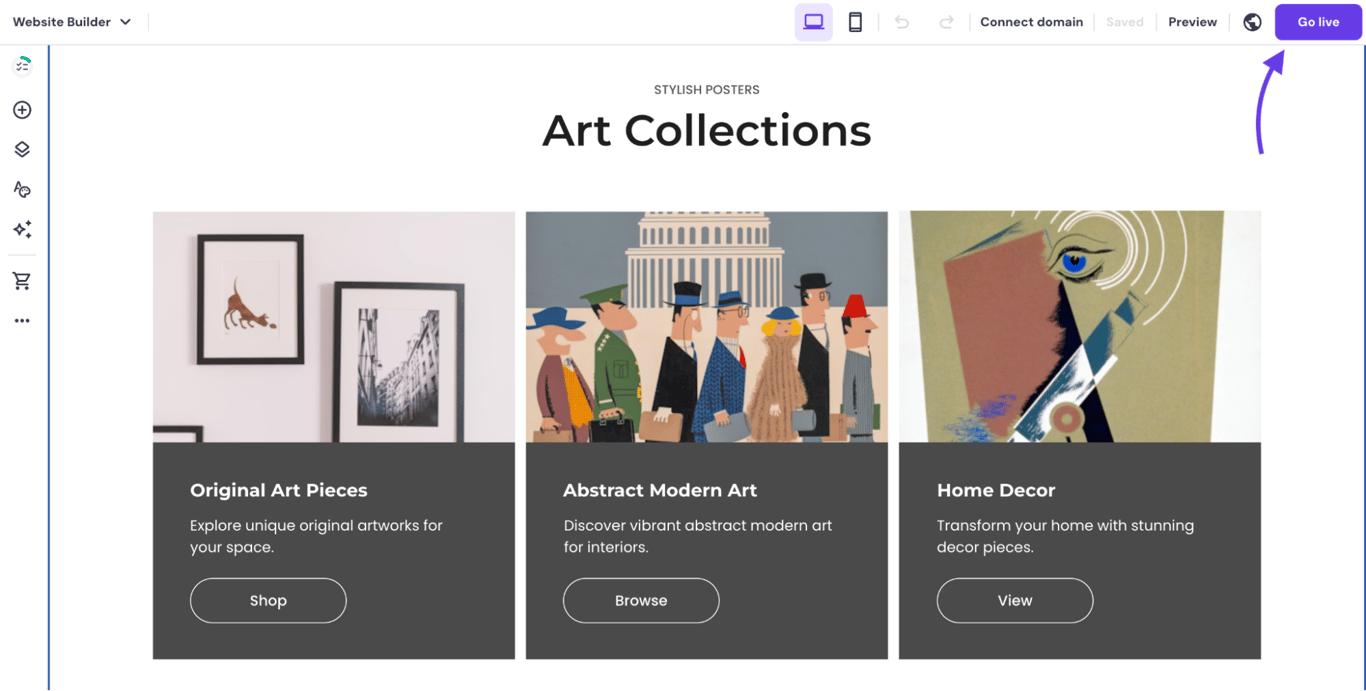
Task: Open the Store shopping cart icon
Action: pos(21,280)
